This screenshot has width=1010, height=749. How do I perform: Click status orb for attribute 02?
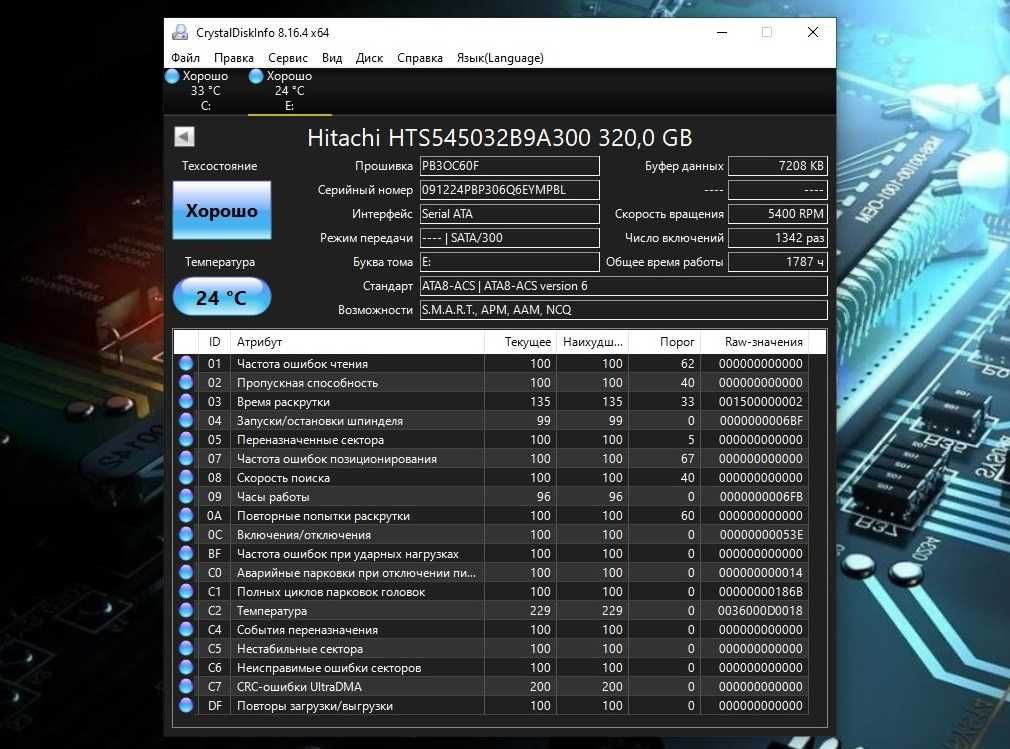coord(186,383)
